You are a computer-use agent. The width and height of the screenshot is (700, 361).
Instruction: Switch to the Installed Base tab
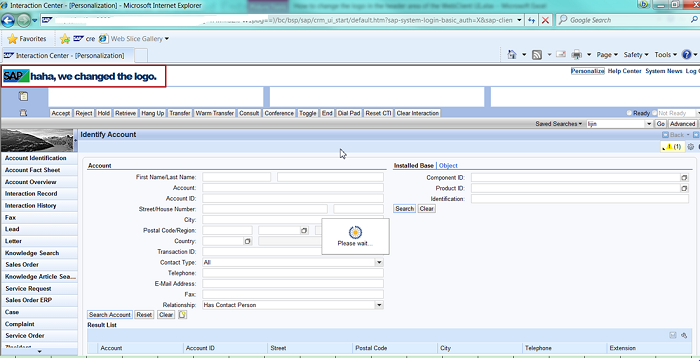pos(413,166)
